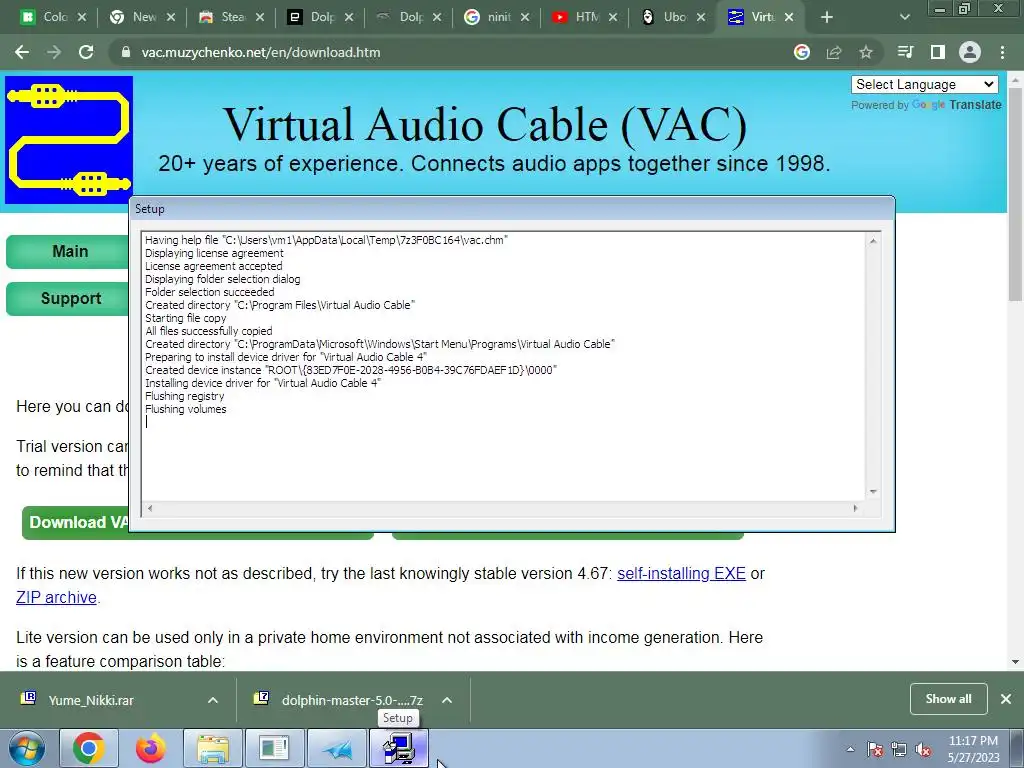This screenshot has width=1024, height=768.
Task: Bookmark this page with the star
Action: pos(866,52)
